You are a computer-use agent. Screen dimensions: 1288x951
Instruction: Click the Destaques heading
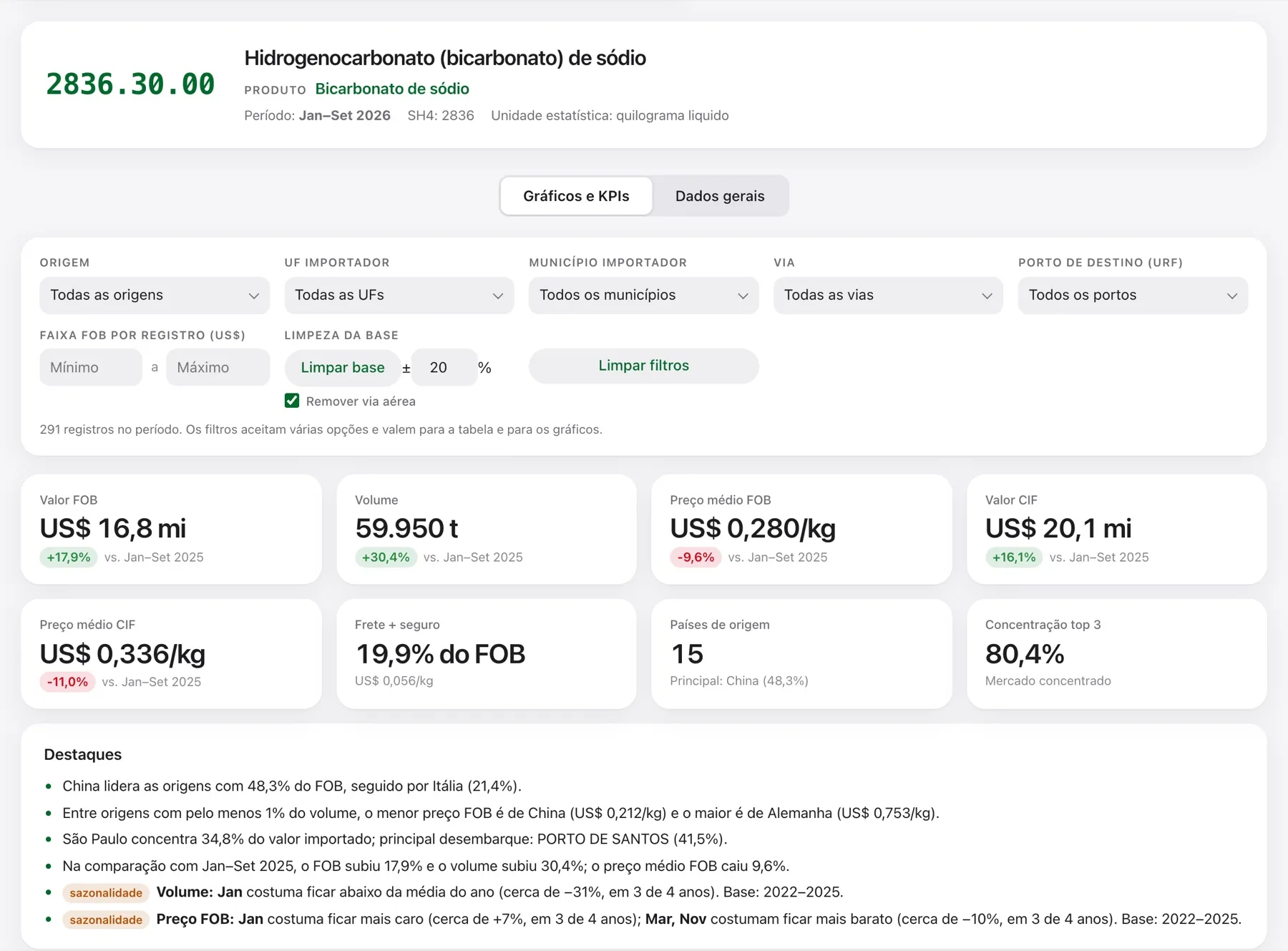point(83,755)
